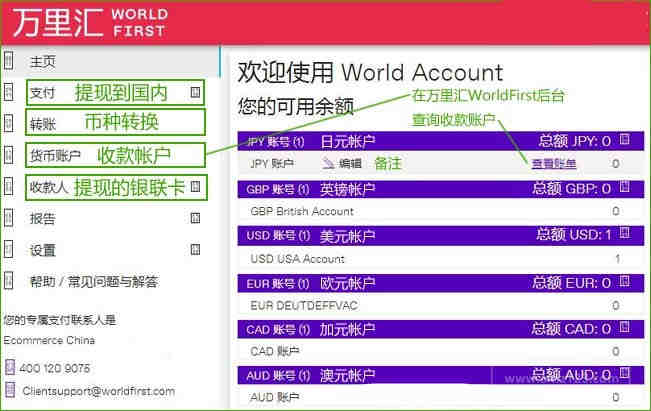Click the 您的可用余额 heading
Image resolution: width=651 pixels, height=411 pixels.
296,107
